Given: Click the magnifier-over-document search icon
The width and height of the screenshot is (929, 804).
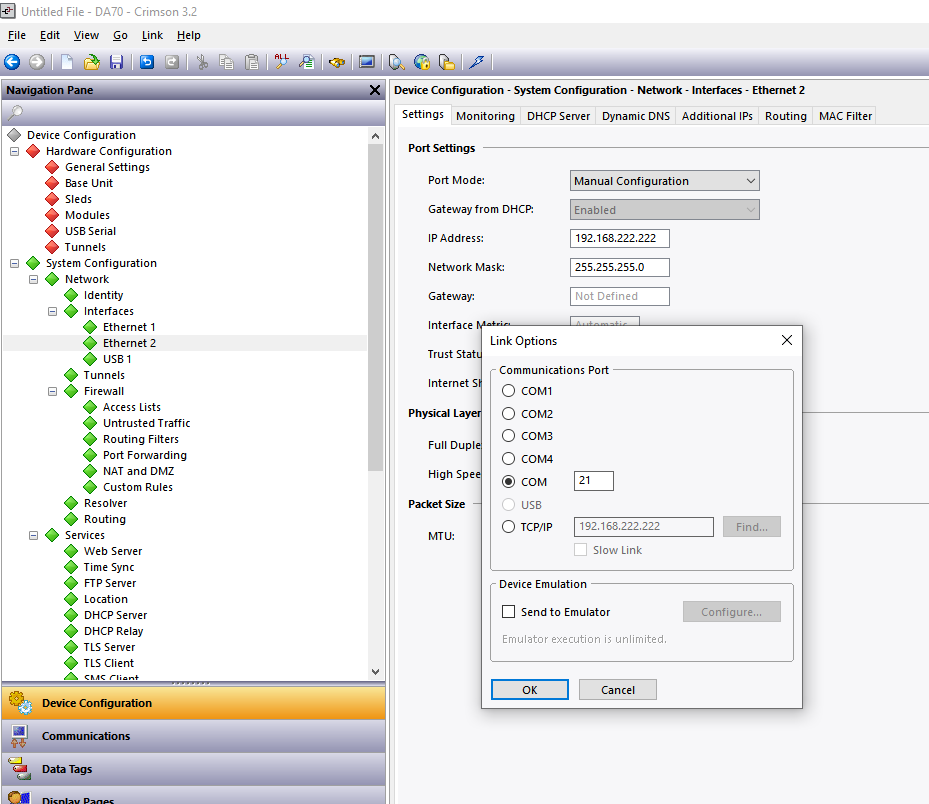Looking at the screenshot, I should click(x=306, y=62).
